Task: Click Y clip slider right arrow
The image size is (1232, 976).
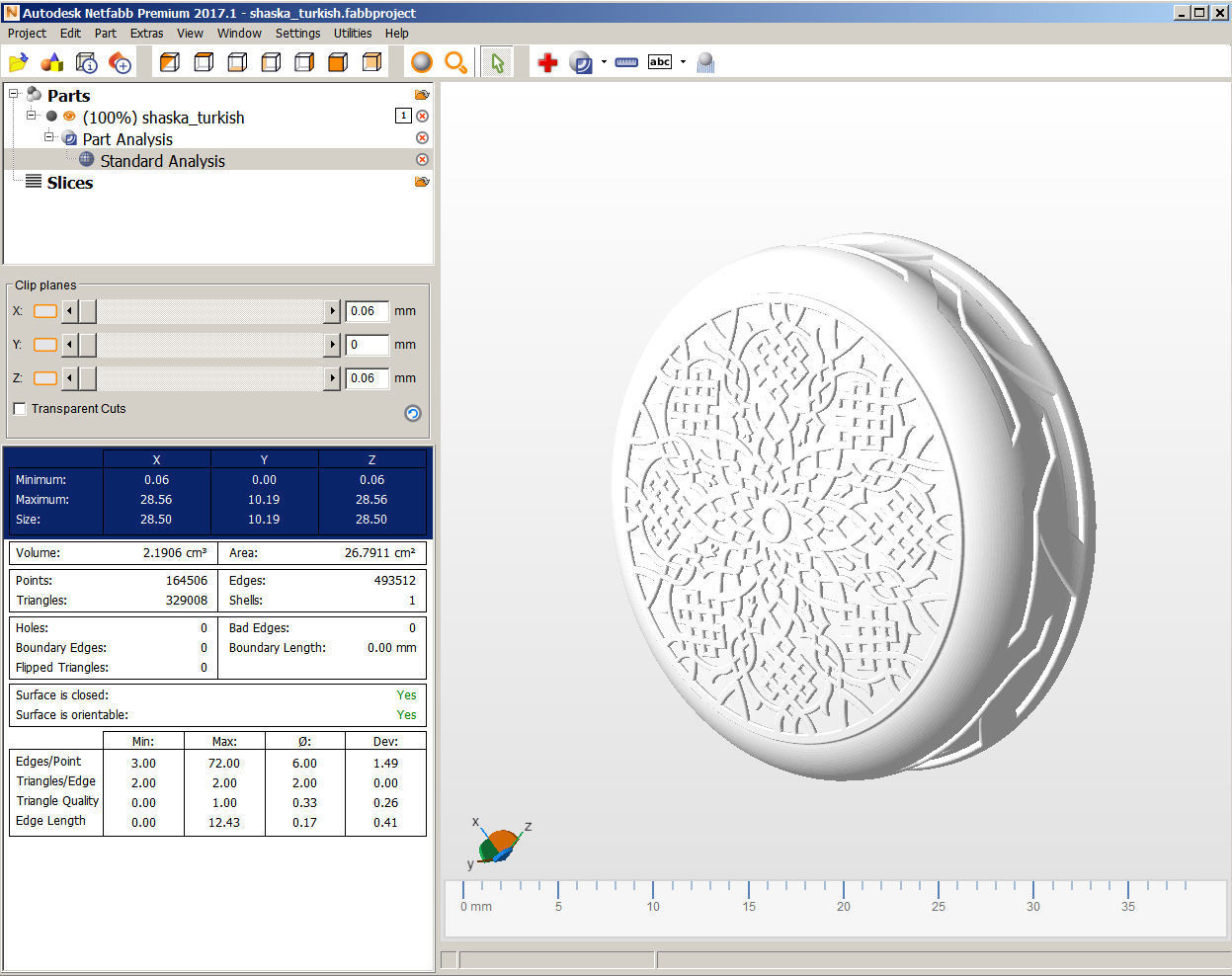Action: click(332, 345)
